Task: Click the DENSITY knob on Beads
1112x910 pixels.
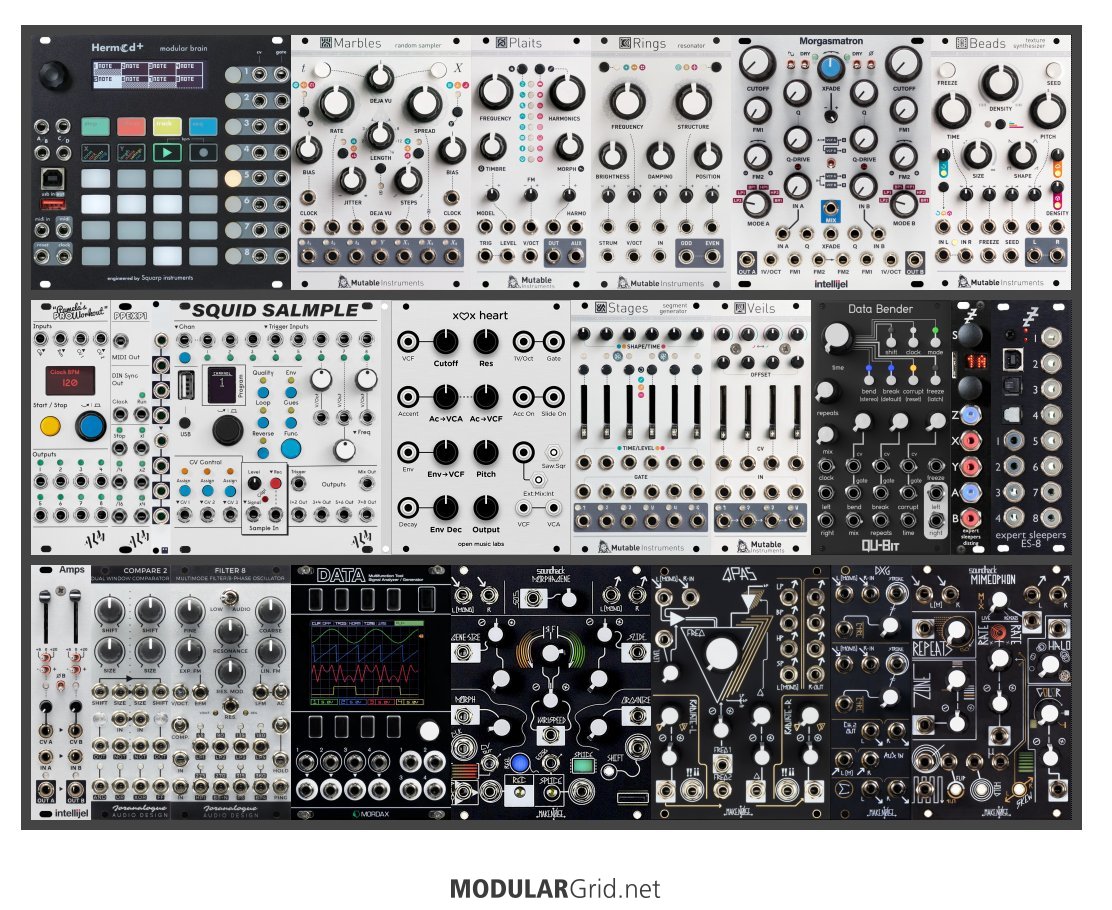Action: click(1000, 84)
